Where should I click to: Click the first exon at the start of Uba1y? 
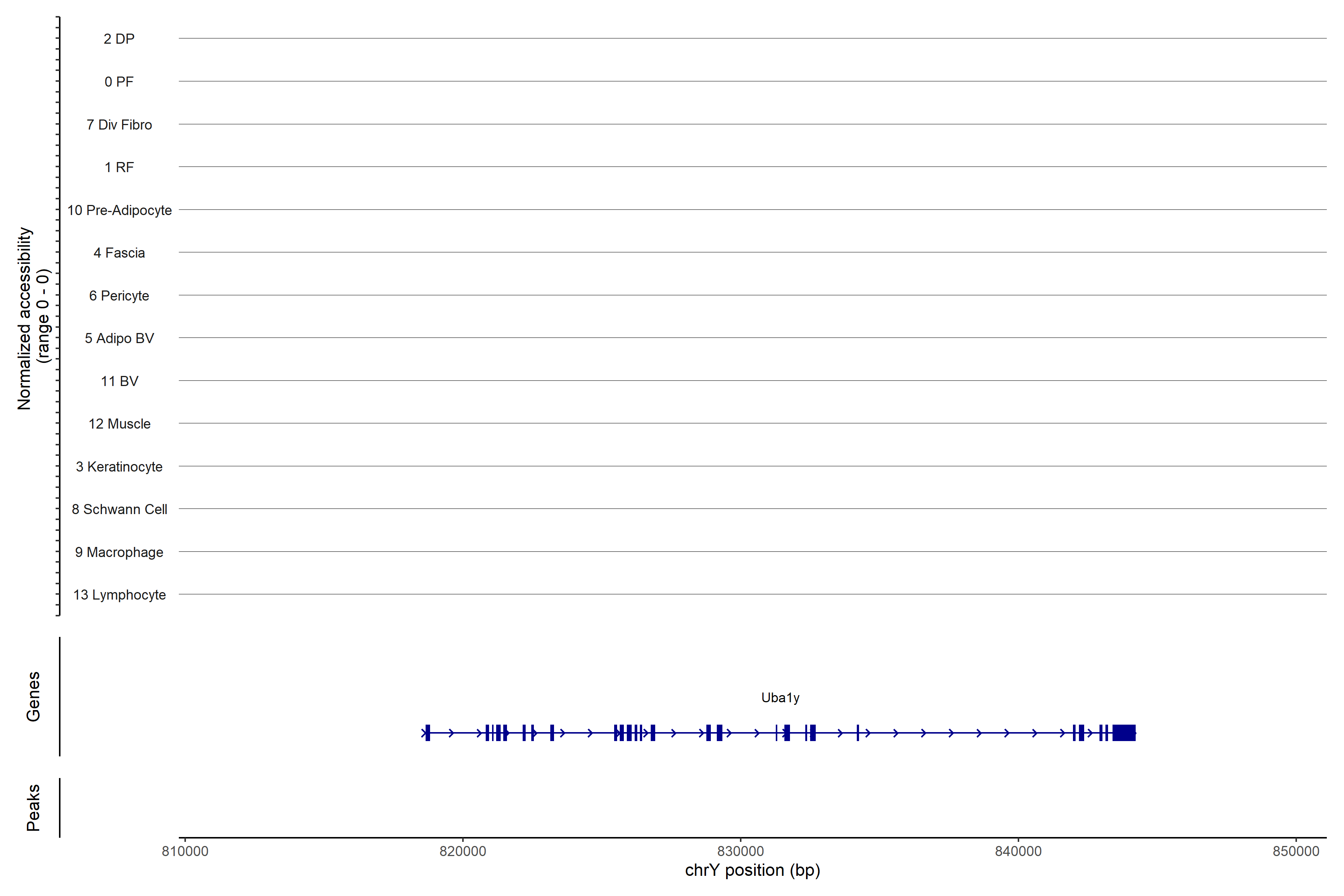coord(427,732)
